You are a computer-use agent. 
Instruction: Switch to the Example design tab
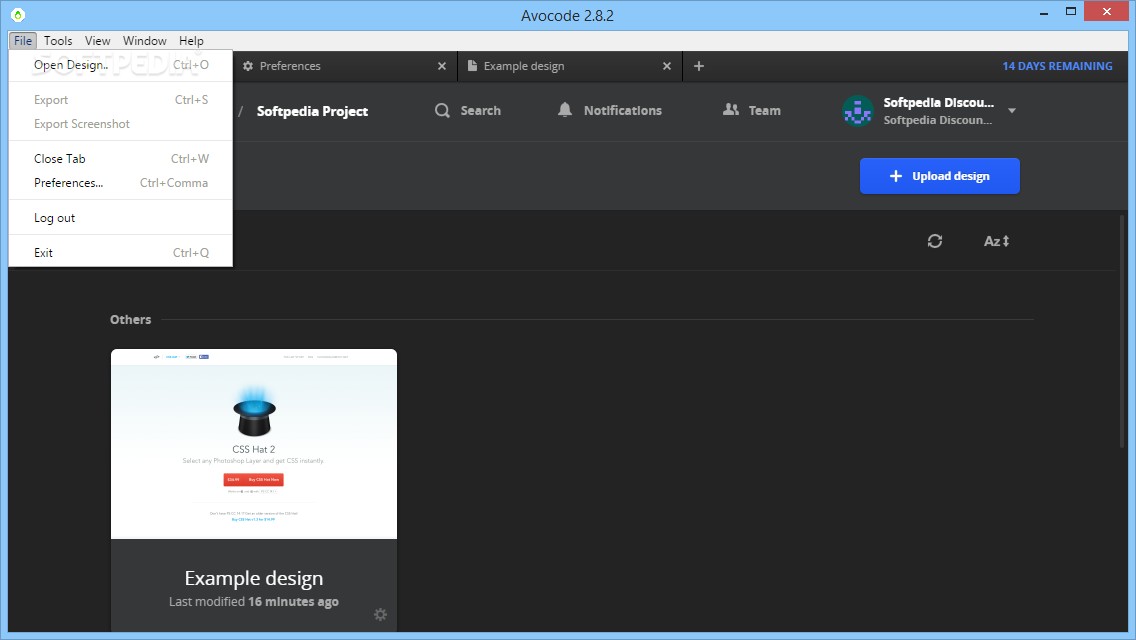[x=569, y=66]
